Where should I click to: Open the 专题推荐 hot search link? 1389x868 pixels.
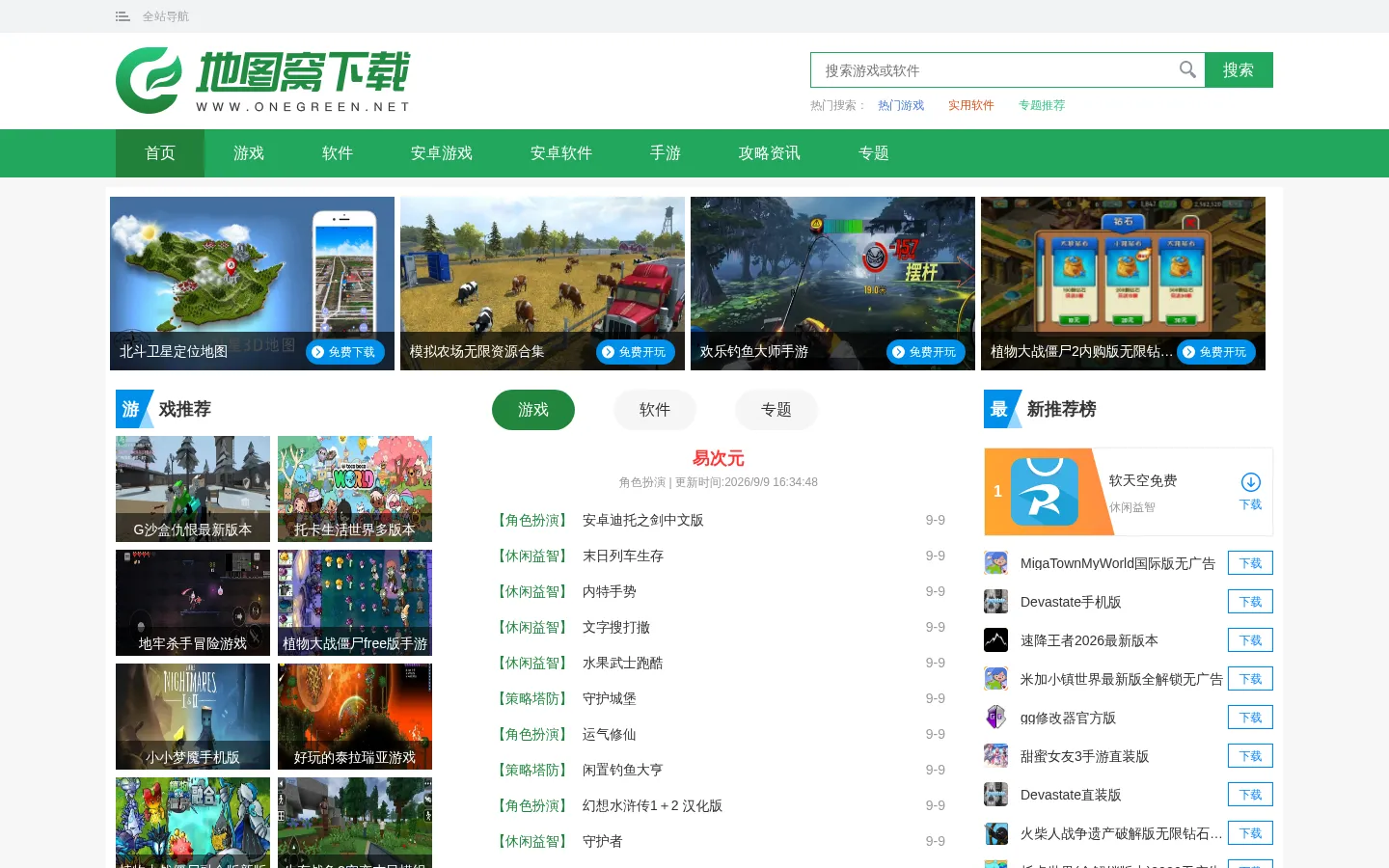[1042, 105]
